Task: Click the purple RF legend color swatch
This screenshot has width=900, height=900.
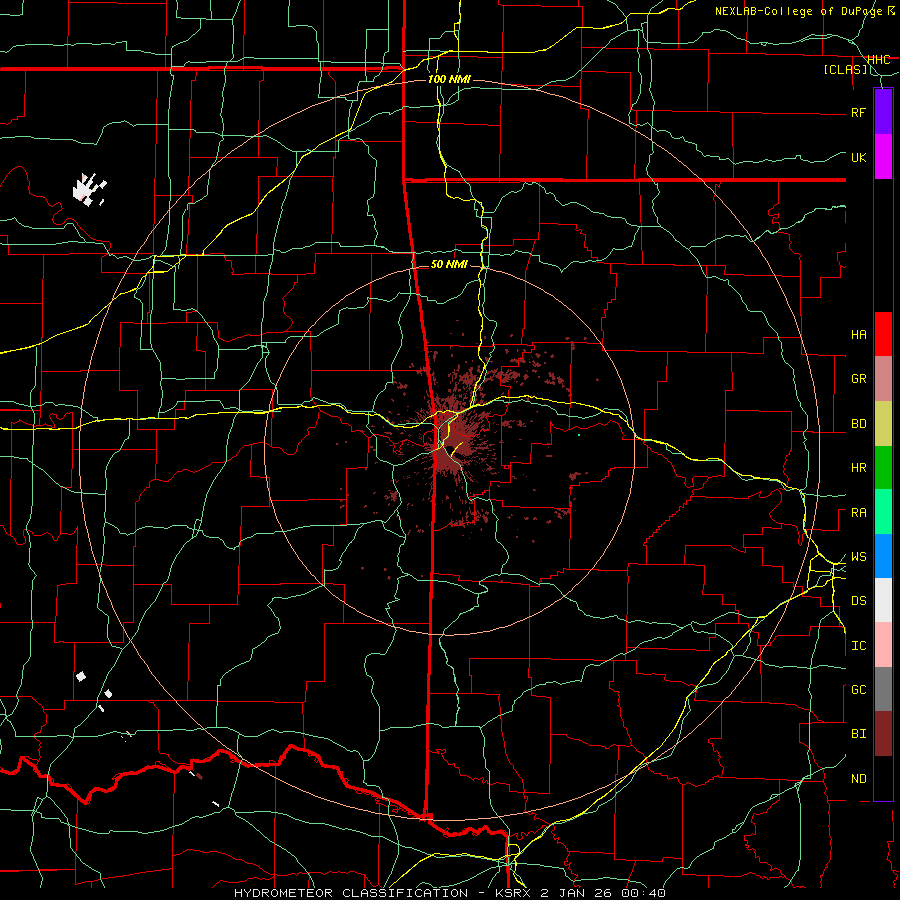Action: pyautogui.click(x=883, y=111)
